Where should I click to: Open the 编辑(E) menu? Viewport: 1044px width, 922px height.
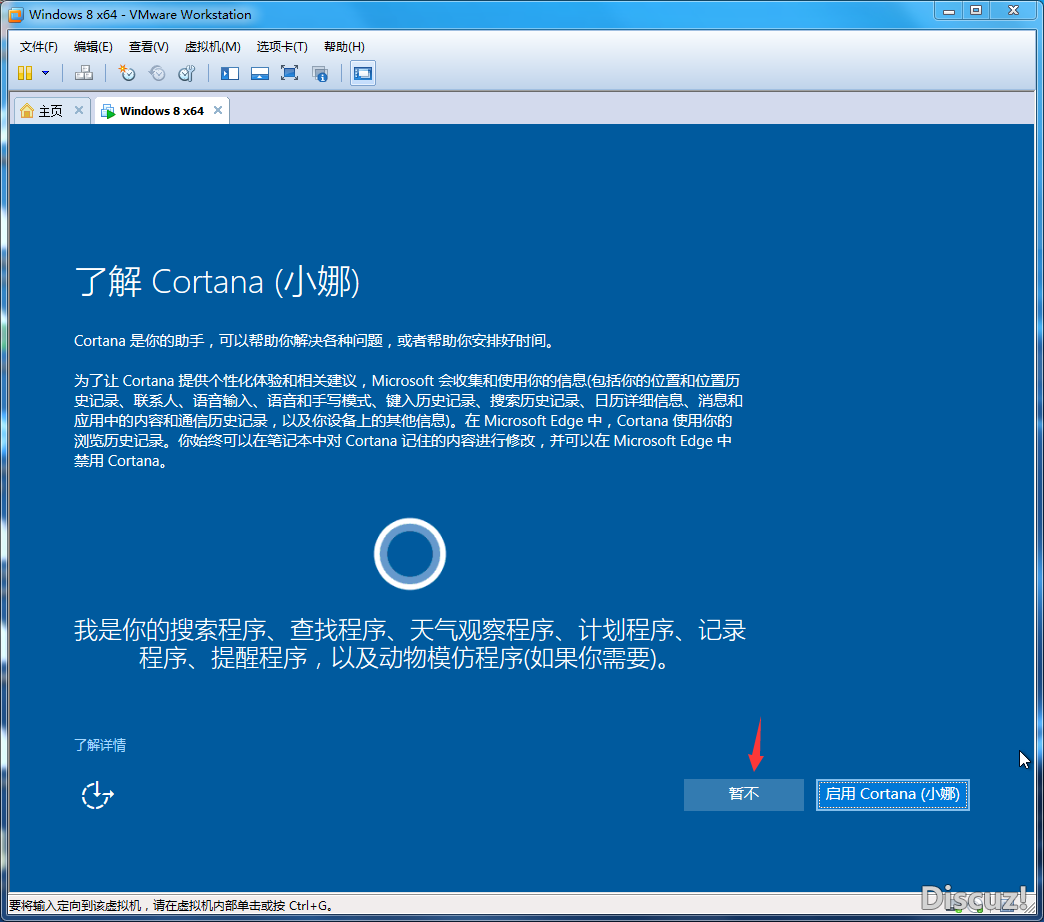(x=93, y=47)
